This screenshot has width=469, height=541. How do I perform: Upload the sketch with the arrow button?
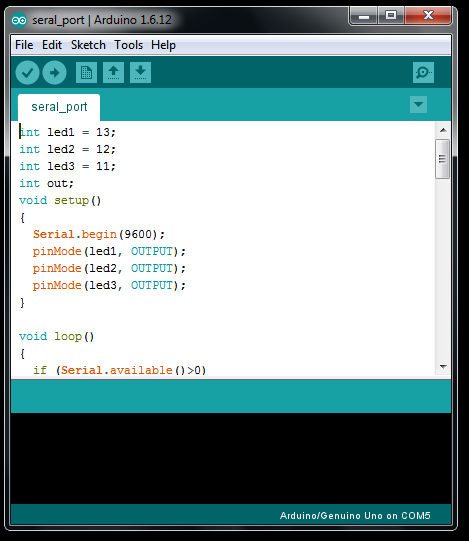[x=54, y=72]
